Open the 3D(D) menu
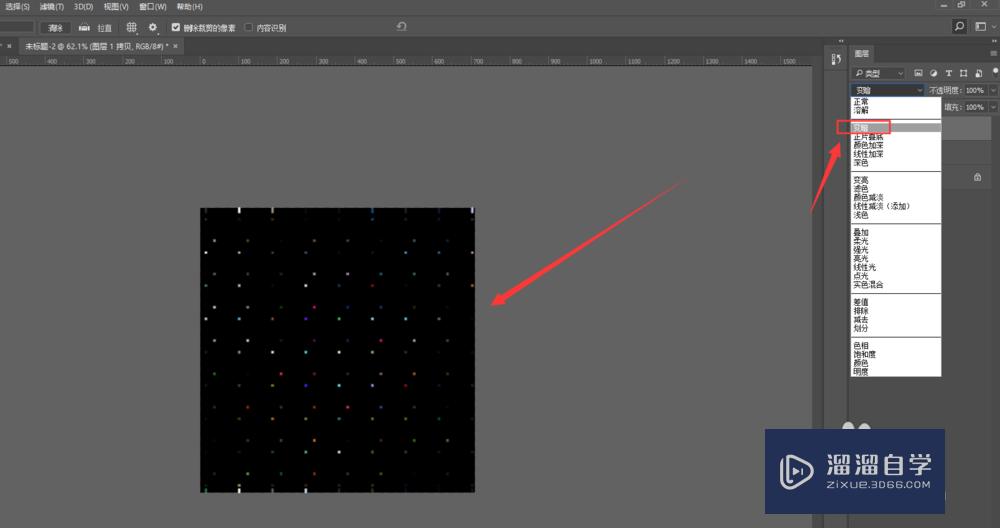 click(84, 6)
